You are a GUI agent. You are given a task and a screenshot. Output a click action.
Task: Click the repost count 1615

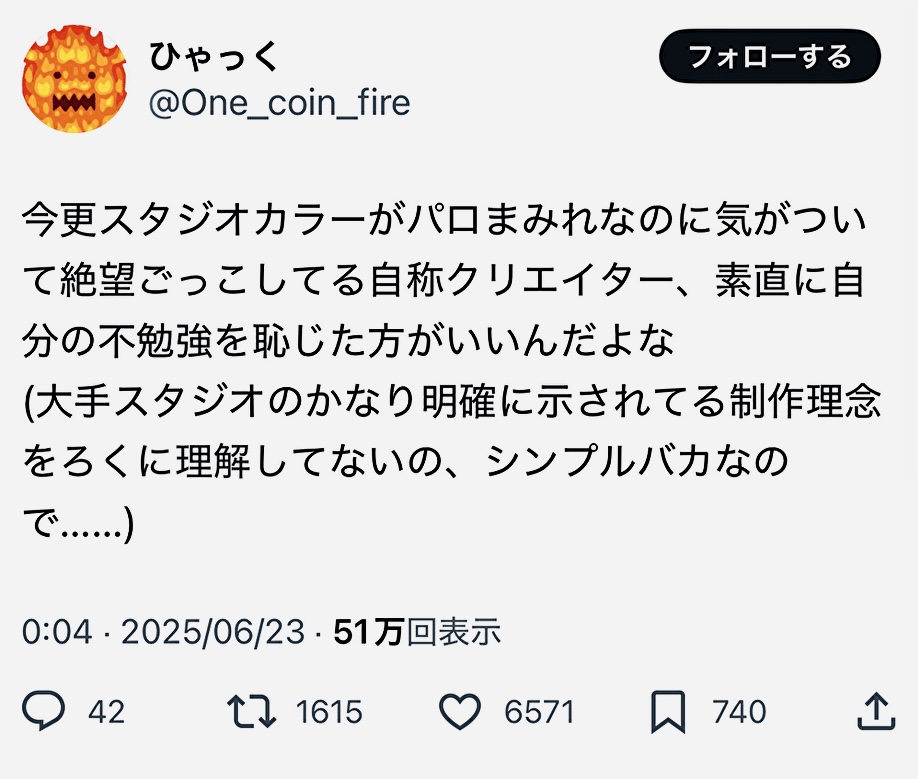pos(329,712)
